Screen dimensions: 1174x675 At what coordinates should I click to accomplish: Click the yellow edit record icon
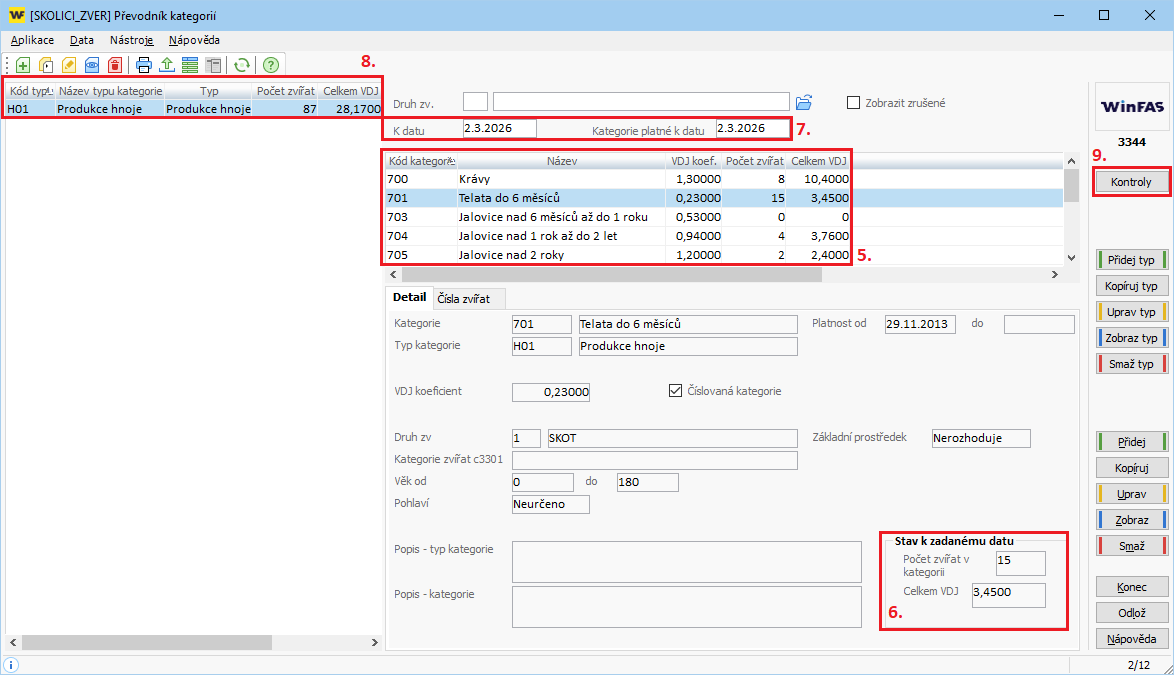coord(68,65)
